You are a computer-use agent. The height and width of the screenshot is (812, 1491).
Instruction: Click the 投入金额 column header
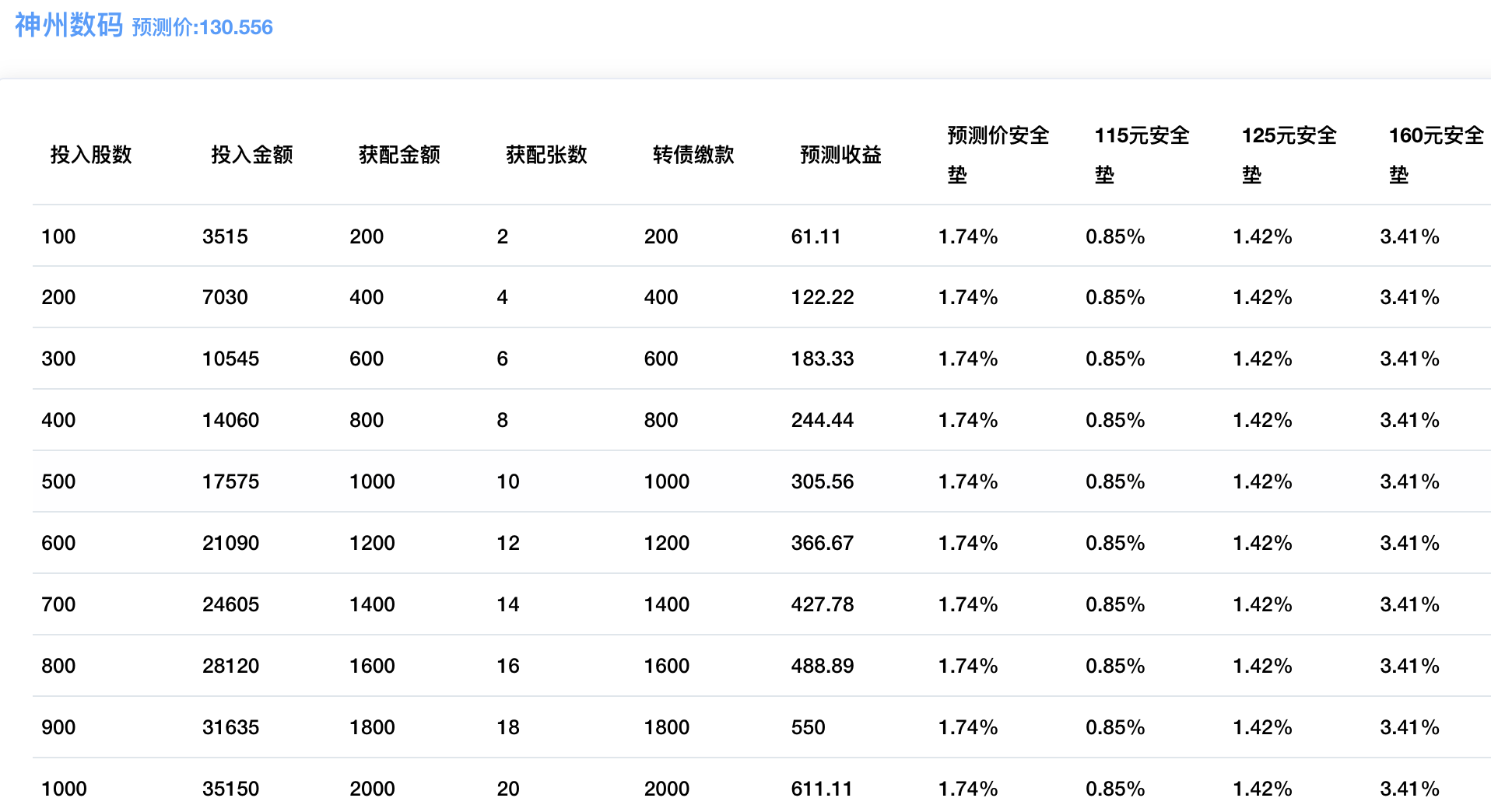point(252,155)
